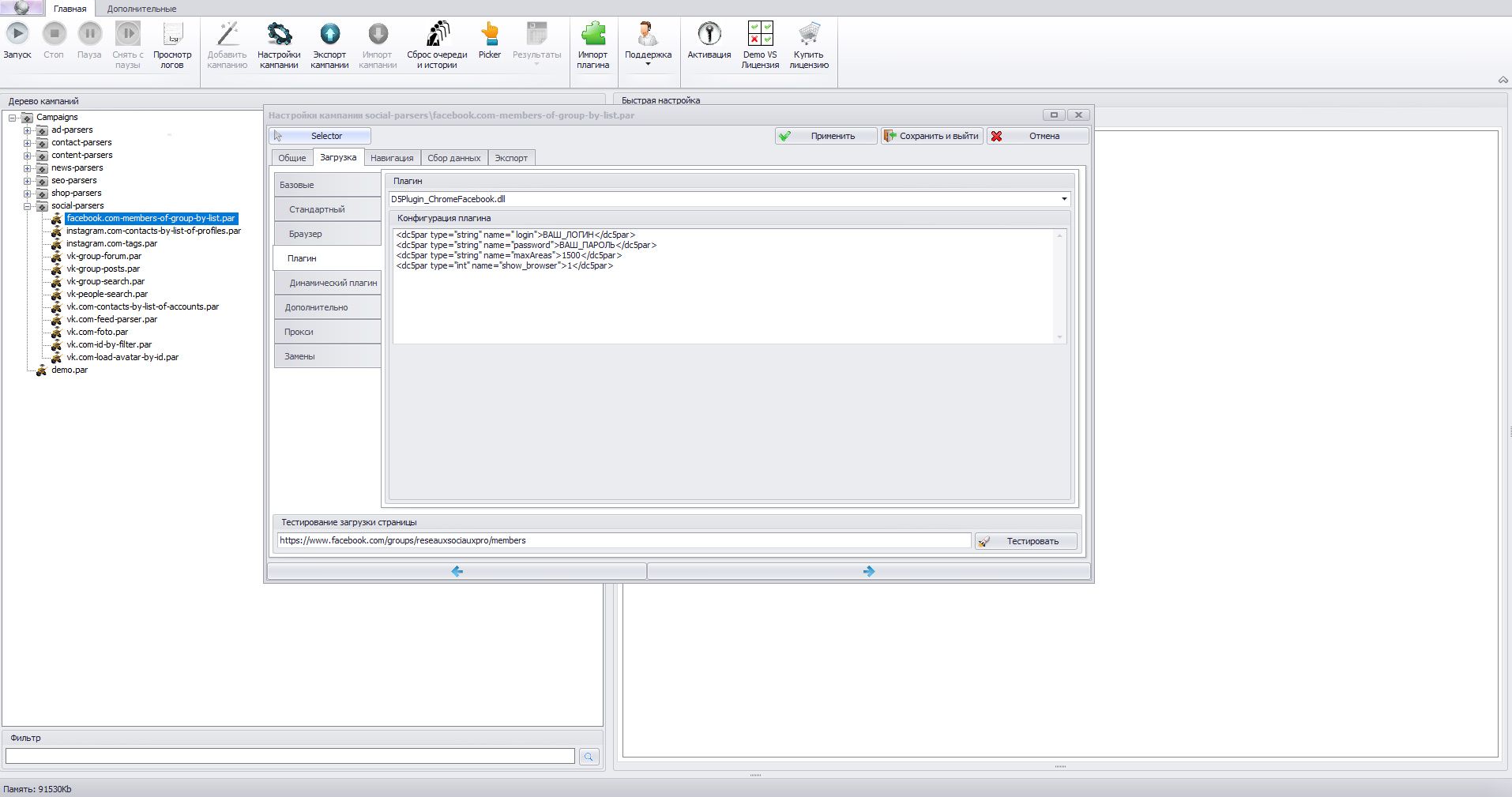Click Тестировать (Test) button

[1026, 541]
